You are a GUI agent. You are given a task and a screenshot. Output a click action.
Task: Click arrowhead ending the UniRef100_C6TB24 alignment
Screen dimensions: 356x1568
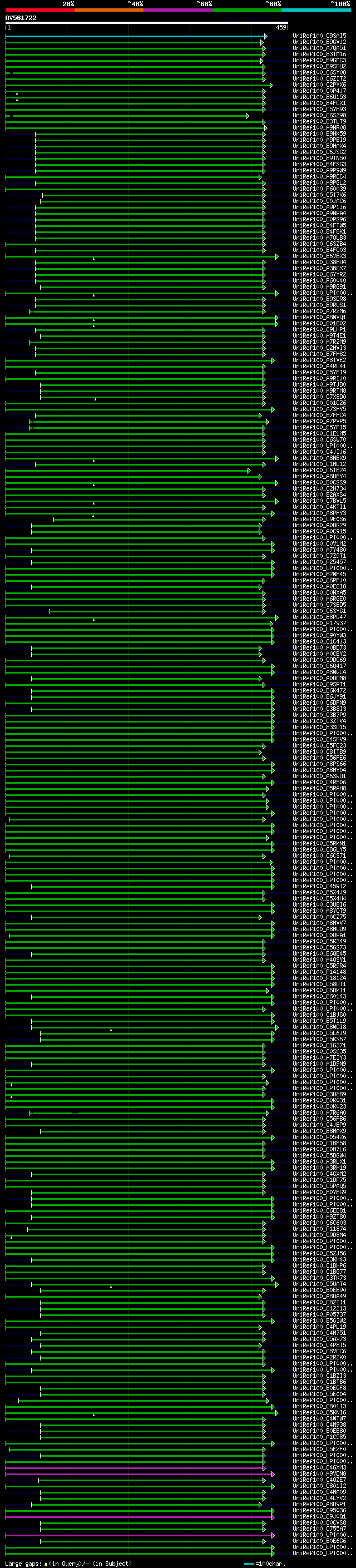click(x=249, y=471)
